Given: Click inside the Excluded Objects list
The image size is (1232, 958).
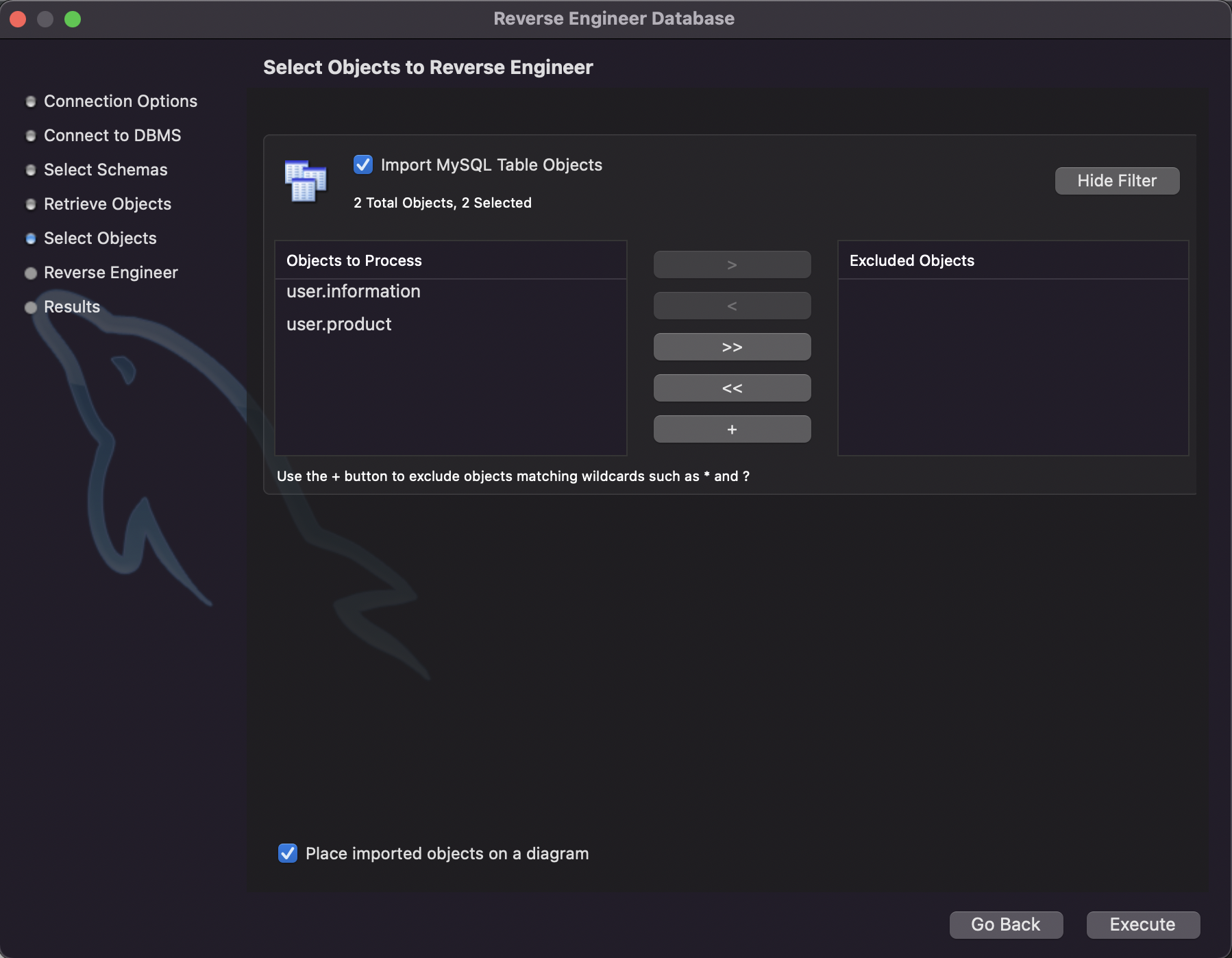Looking at the screenshot, I should coord(1013,367).
